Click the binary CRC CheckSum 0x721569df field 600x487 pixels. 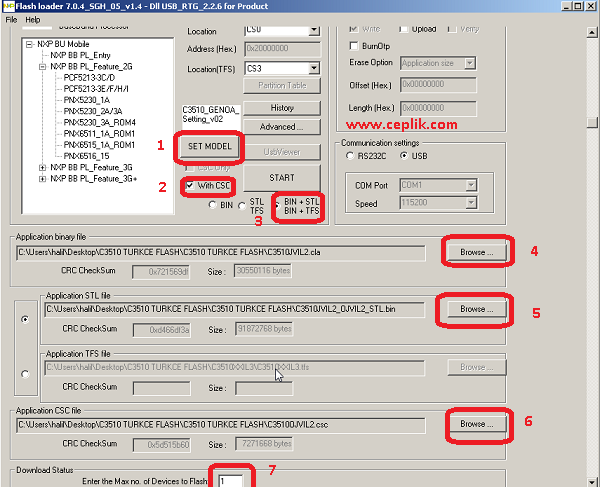[161, 272]
